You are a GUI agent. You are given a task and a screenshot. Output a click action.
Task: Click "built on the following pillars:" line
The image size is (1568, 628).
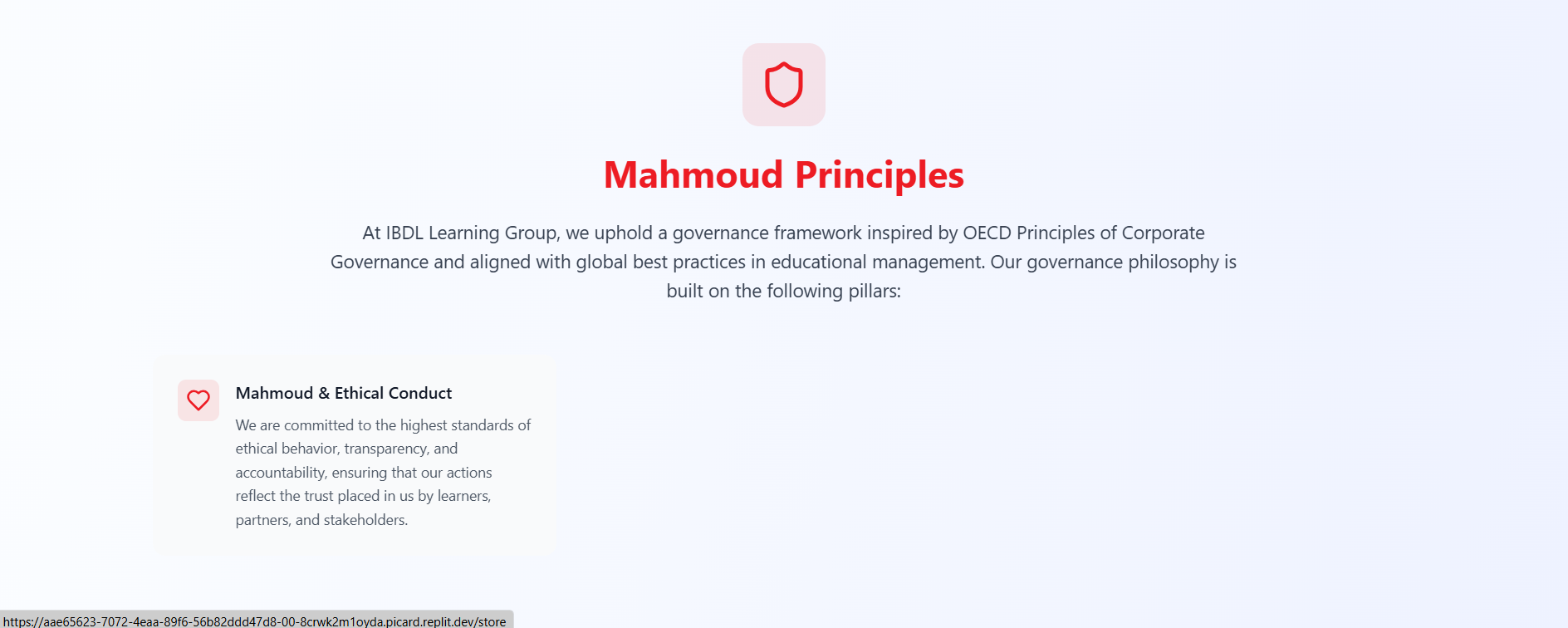pos(783,292)
